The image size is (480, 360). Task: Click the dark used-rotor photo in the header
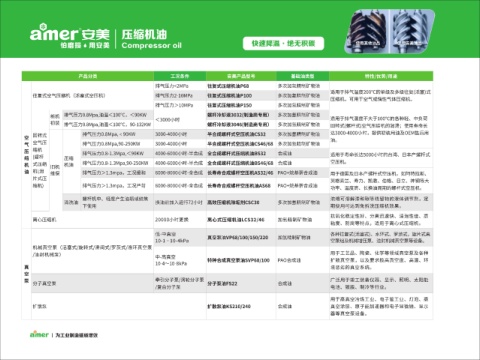click(x=367, y=31)
